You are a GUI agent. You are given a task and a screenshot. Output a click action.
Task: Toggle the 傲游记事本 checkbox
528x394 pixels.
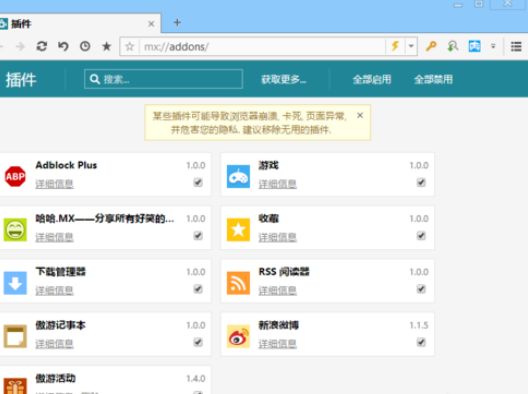(198, 342)
